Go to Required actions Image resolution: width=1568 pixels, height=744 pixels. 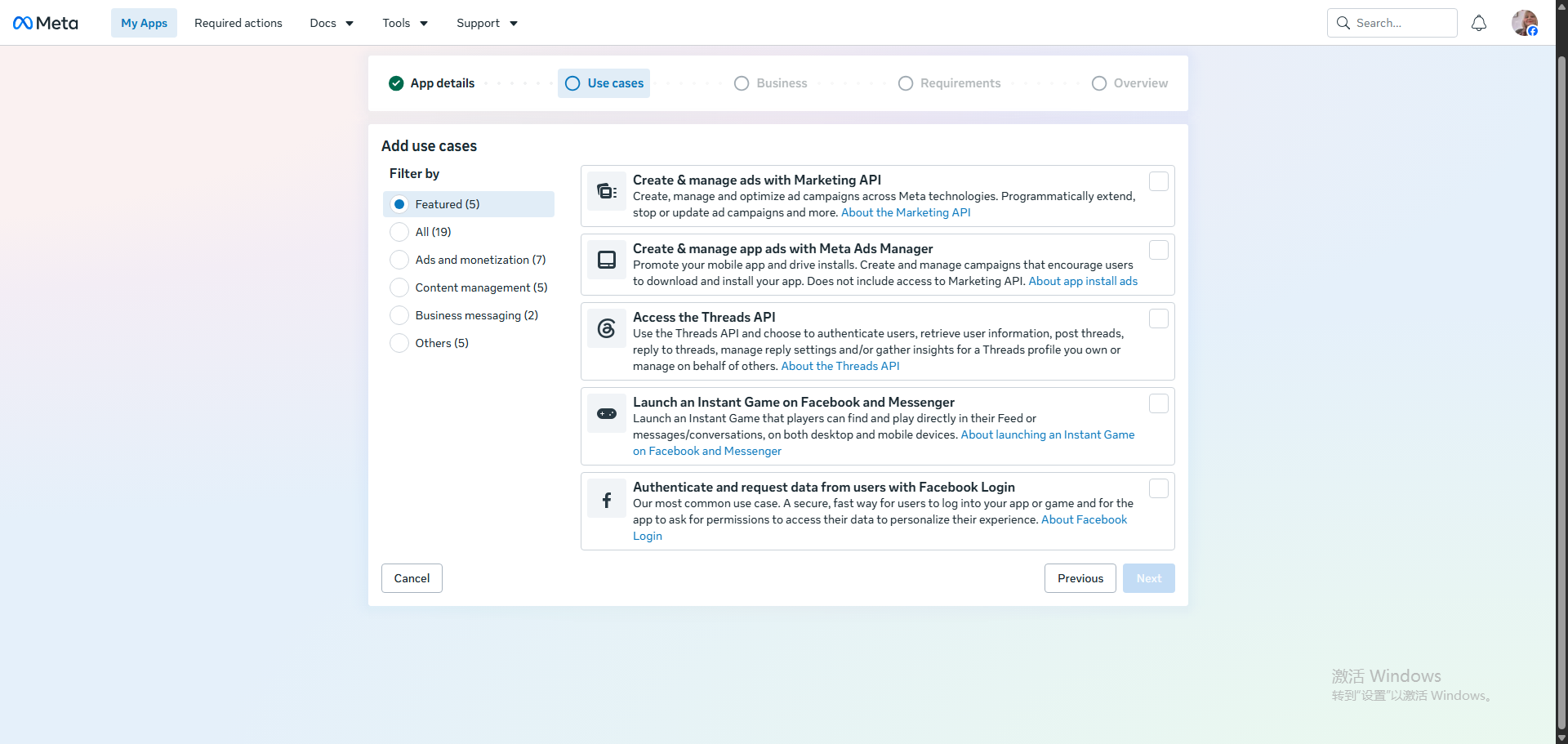tap(238, 23)
